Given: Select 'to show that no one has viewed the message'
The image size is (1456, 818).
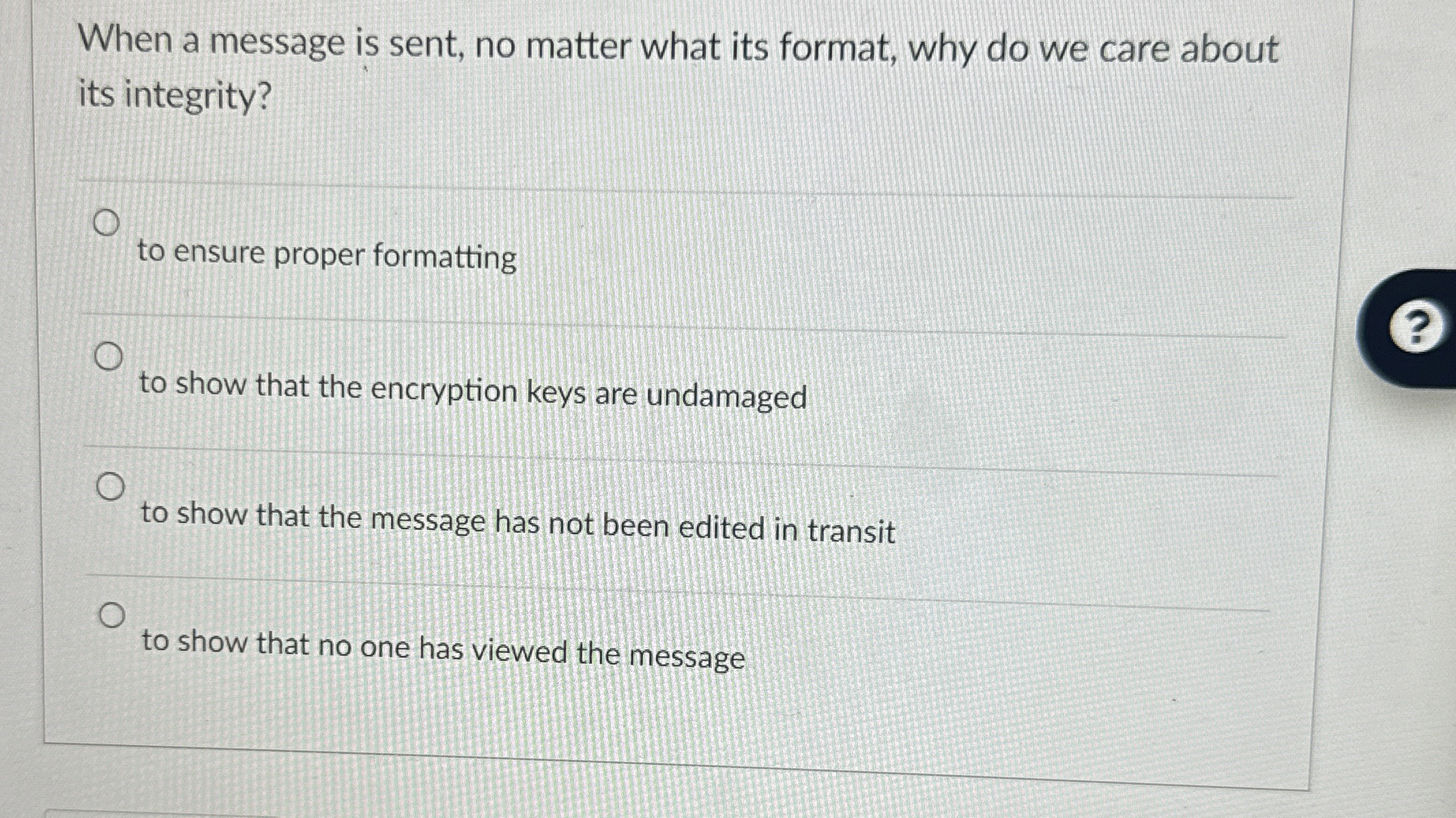Looking at the screenshot, I should 113,615.
